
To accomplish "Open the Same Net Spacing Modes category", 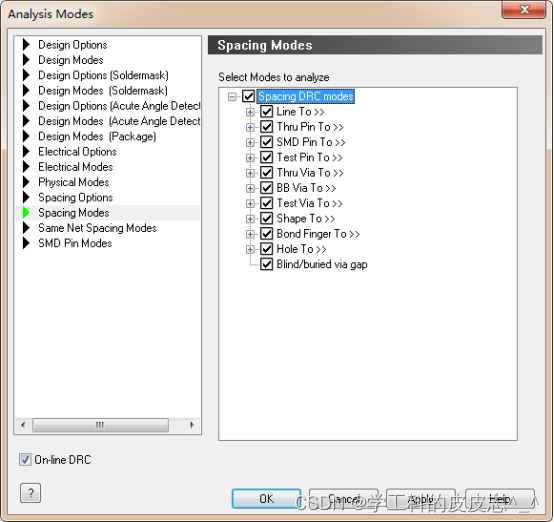I will point(97,228).
